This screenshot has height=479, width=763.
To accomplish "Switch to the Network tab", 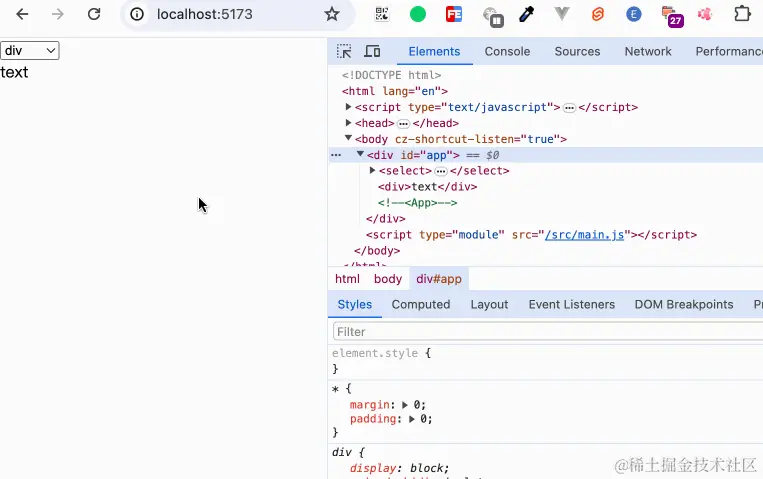I will tap(648, 51).
